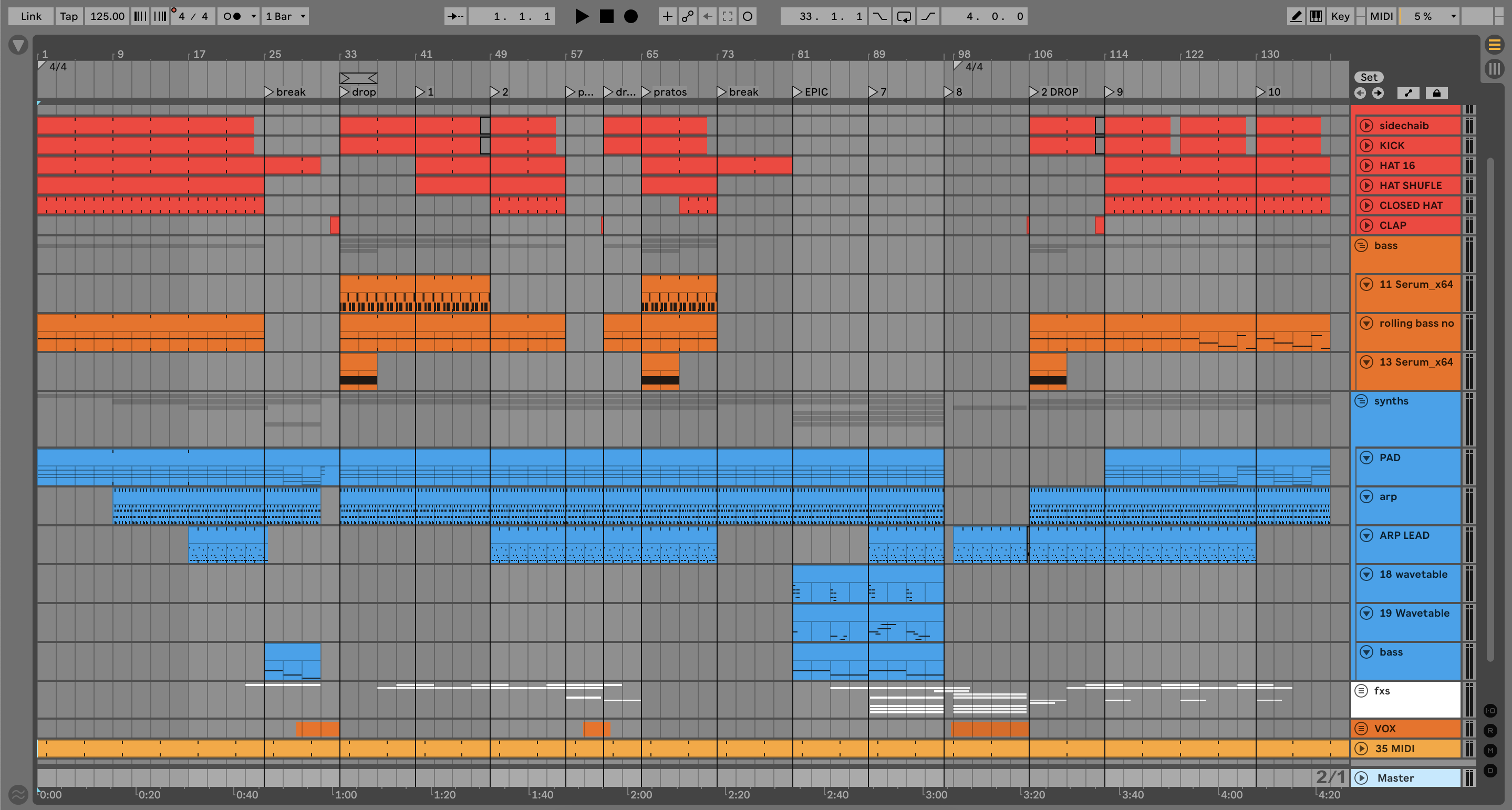Click the tempo field showing 125.00
The width and height of the screenshot is (1512, 810).
[107, 16]
